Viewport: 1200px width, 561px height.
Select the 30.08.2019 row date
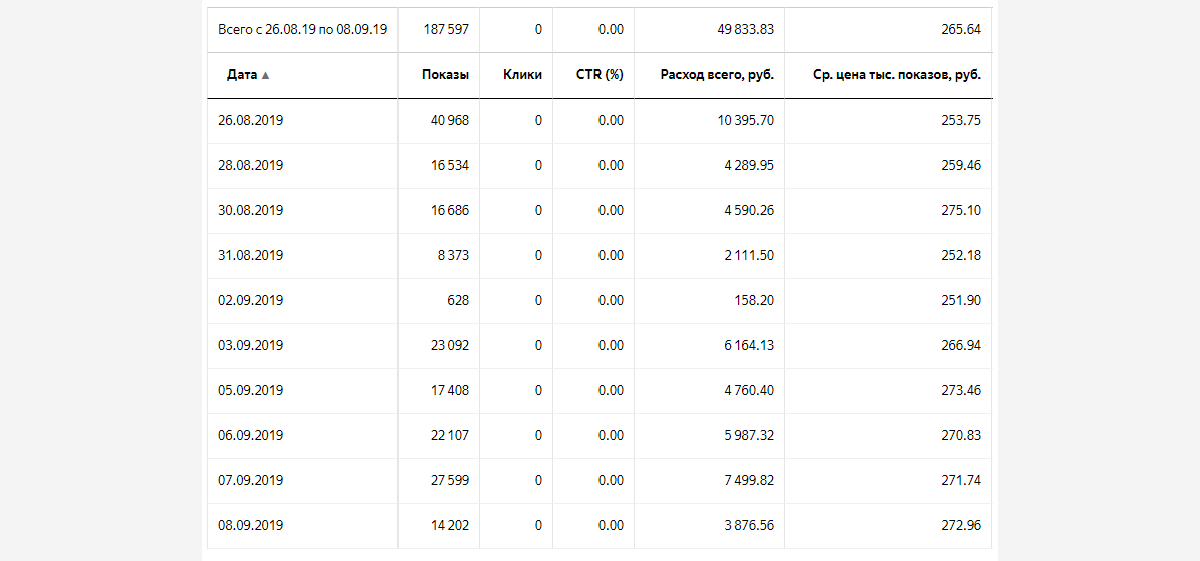click(x=250, y=210)
